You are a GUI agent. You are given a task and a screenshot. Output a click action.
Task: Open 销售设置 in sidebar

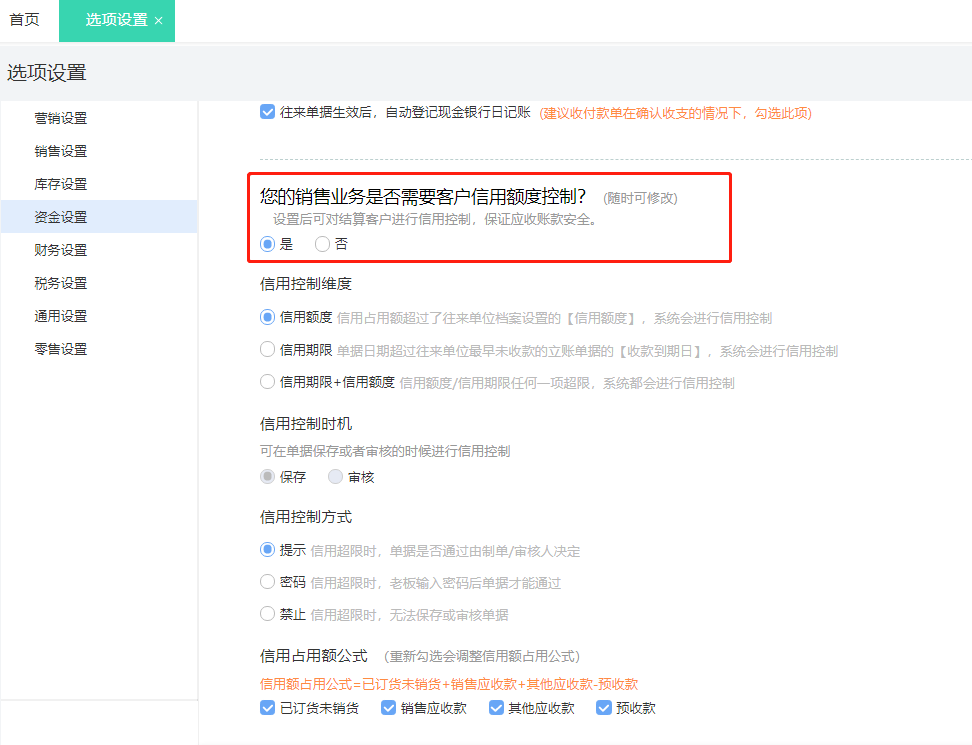61,151
